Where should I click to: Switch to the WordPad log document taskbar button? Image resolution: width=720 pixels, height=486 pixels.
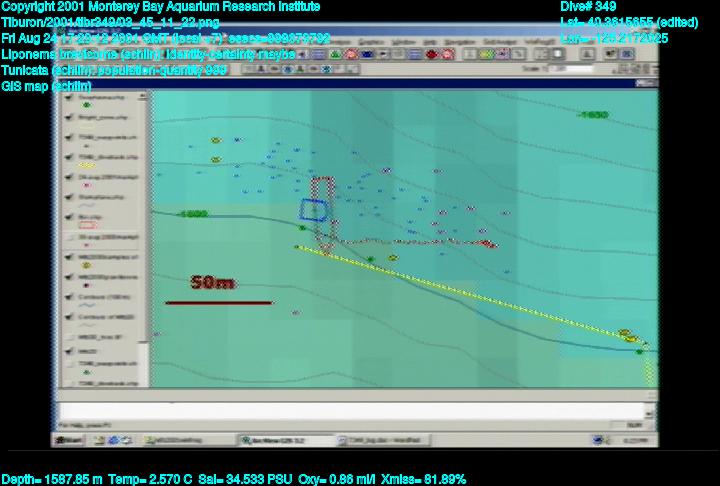(382, 440)
